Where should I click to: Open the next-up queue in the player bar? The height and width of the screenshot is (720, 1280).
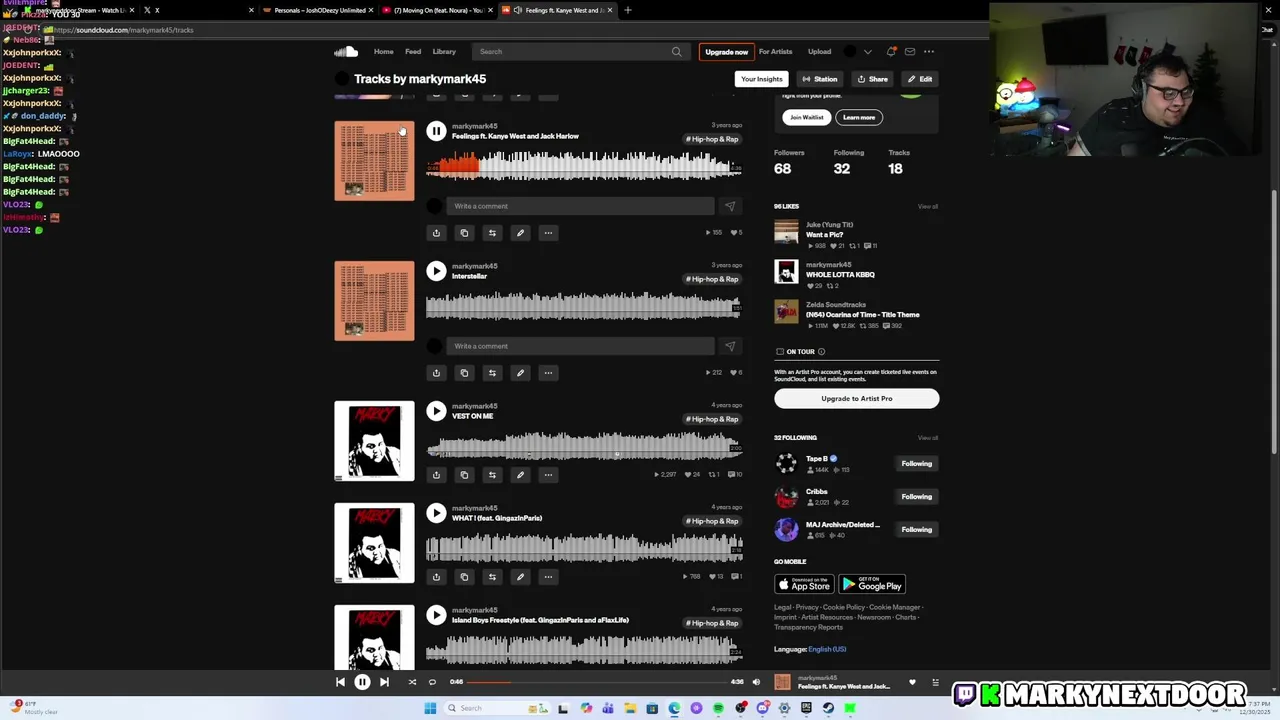(x=935, y=682)
